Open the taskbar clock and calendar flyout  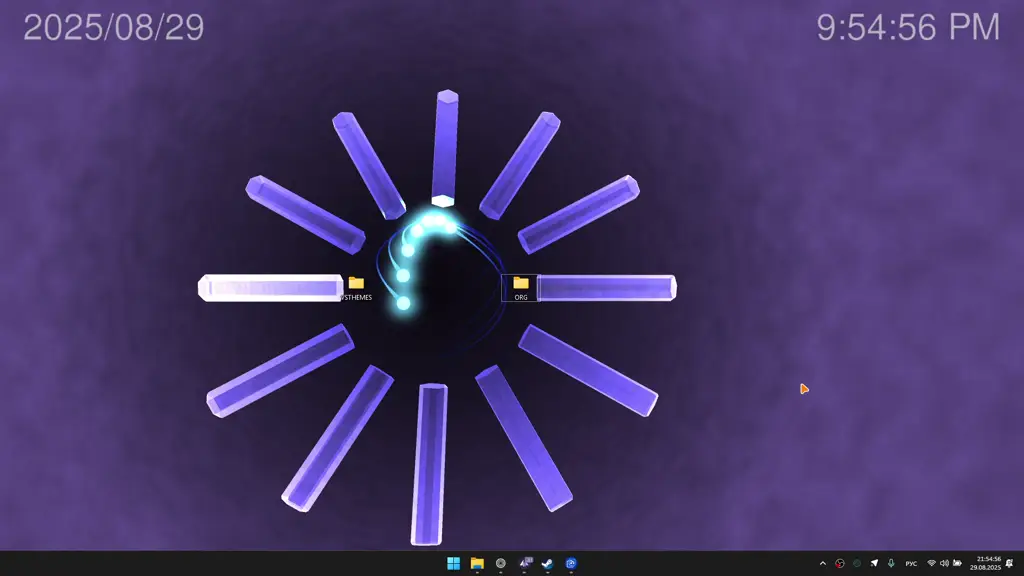click(985, 563)
